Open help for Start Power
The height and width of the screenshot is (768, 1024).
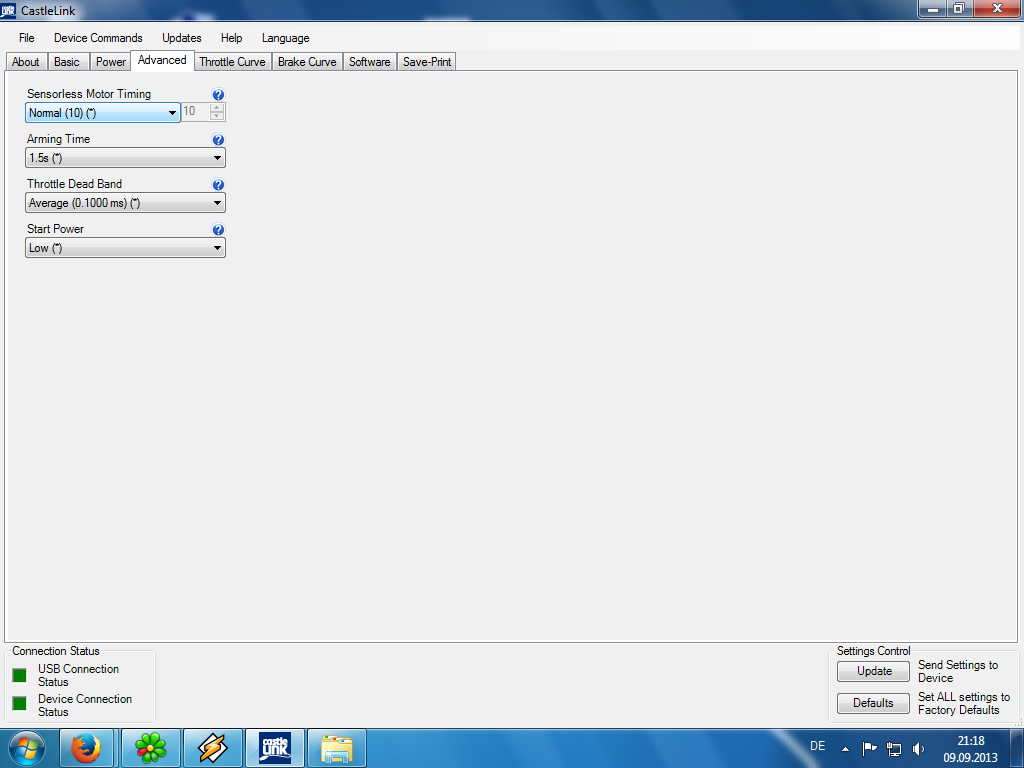(x=218, y=230)
